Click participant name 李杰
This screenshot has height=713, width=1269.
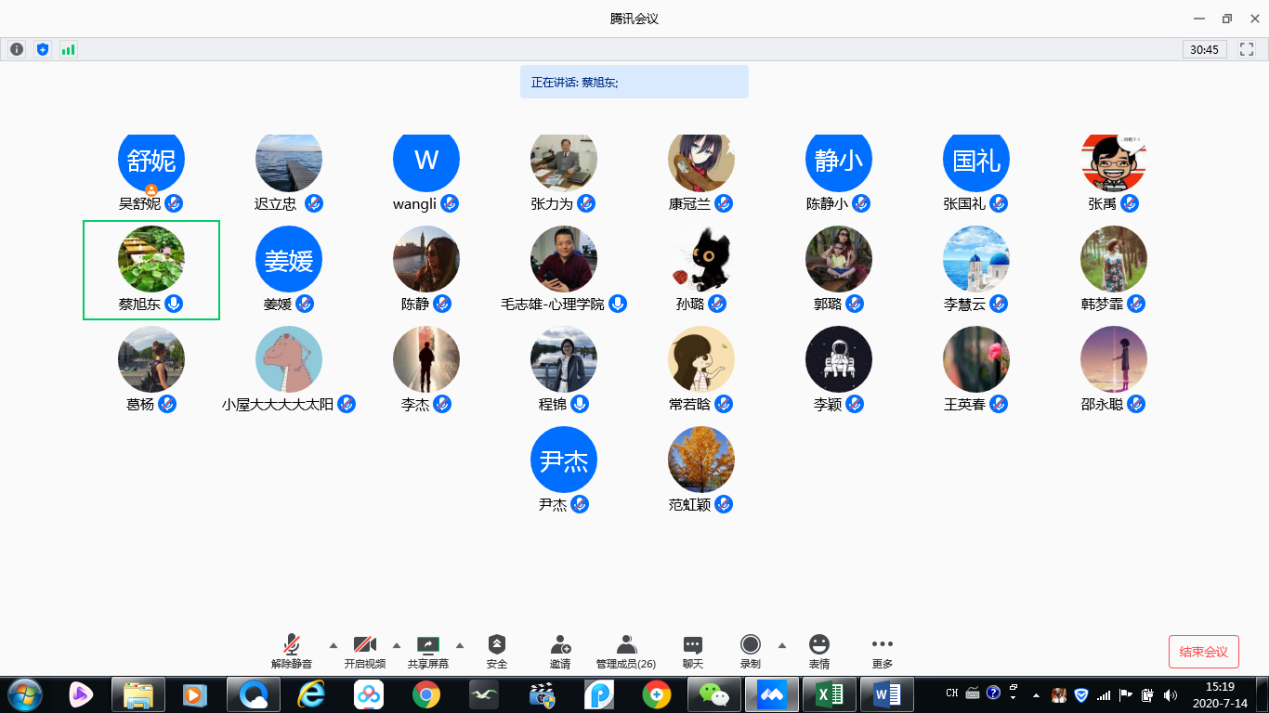pos(415,405)
